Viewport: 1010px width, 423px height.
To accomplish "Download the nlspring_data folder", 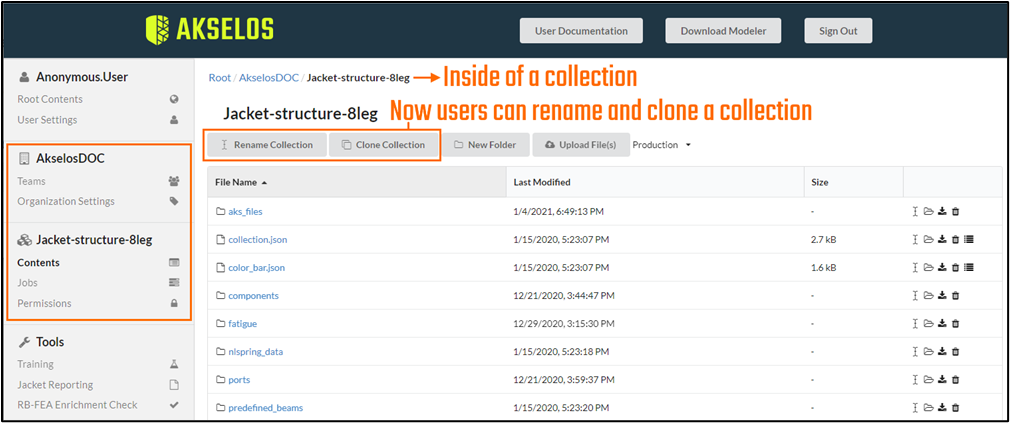I will coord(942,352).
